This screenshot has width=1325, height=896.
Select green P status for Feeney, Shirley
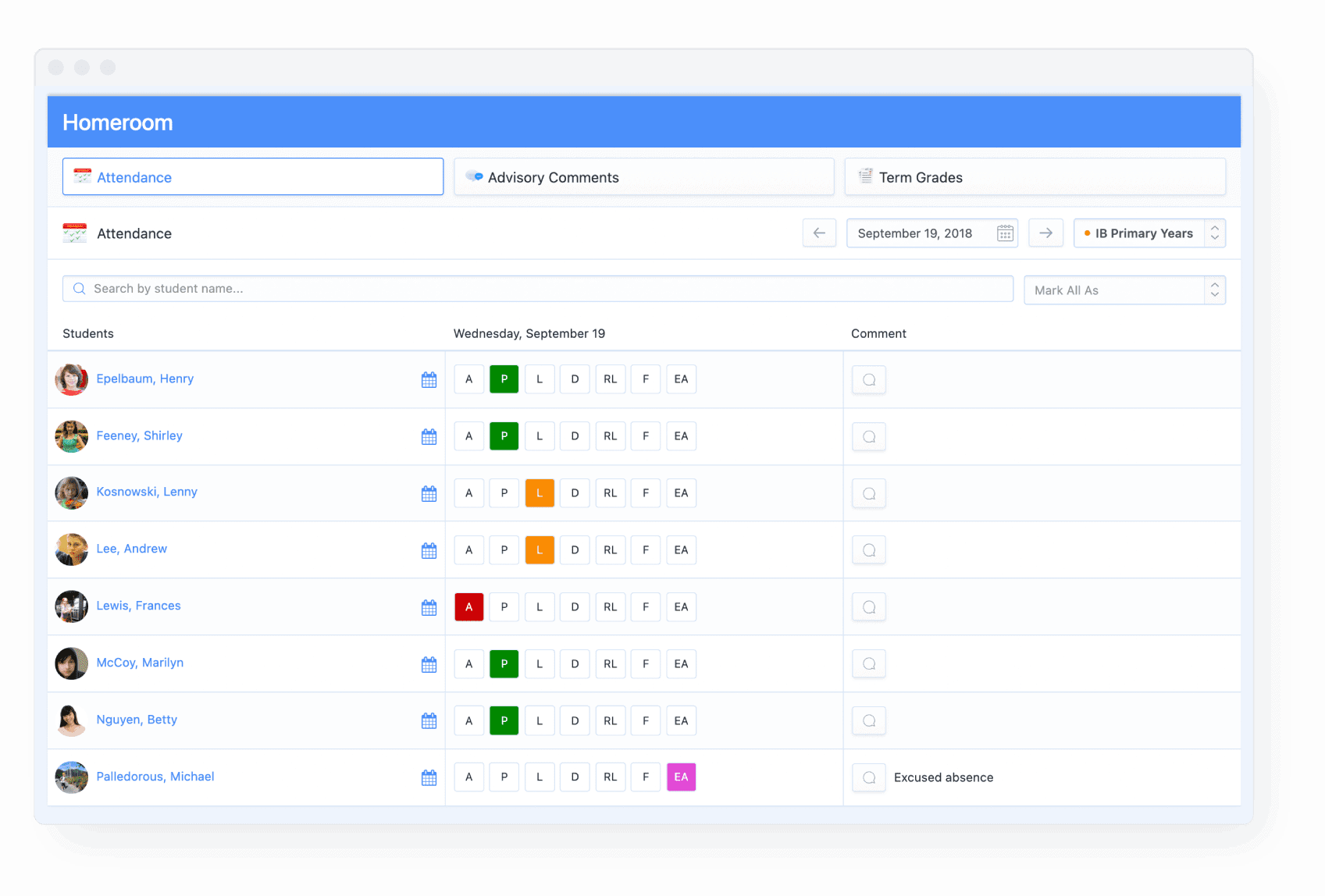[x=504, y=436]
